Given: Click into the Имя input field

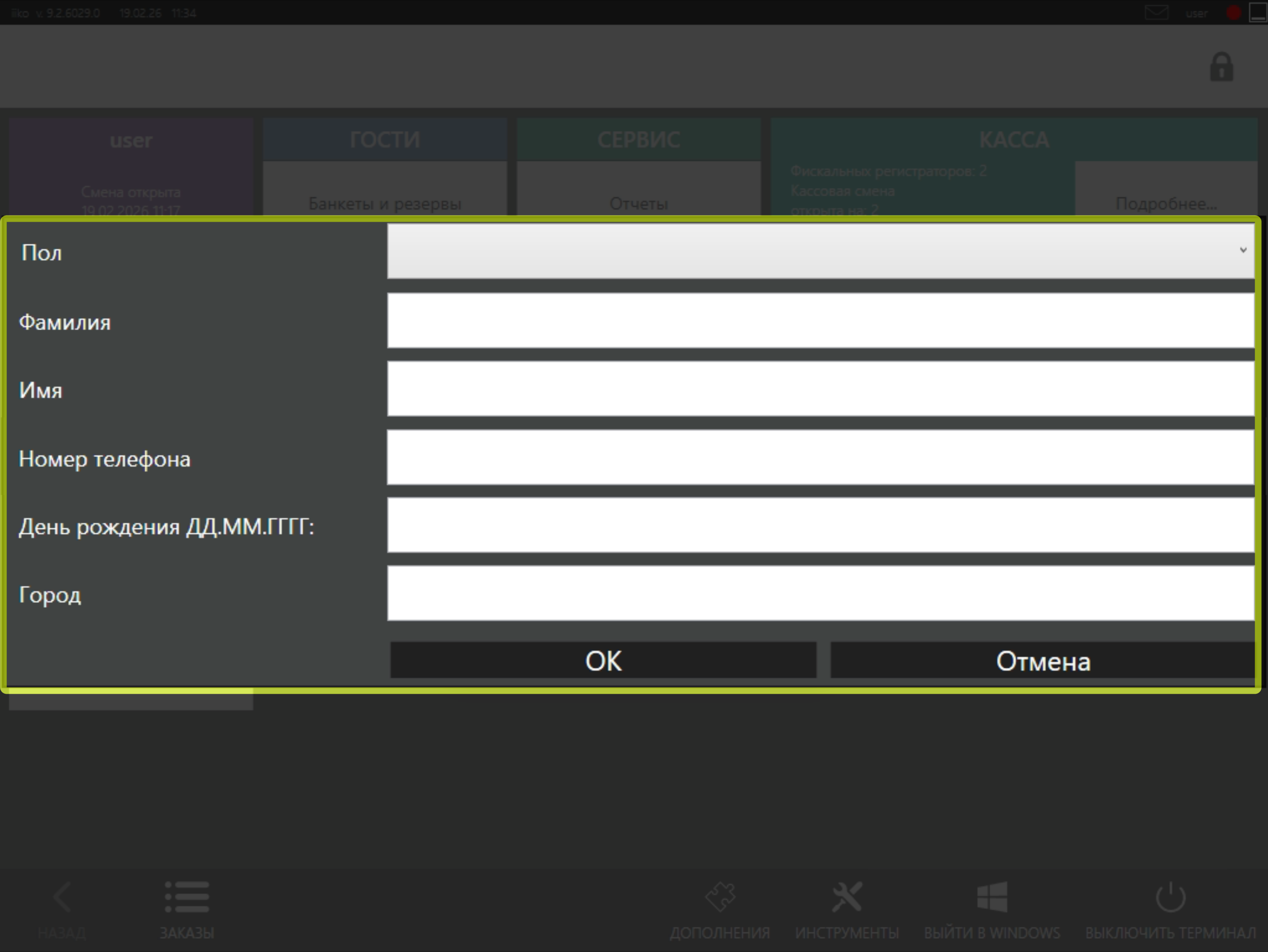Looking at the screenshot, I should point(820,389).
